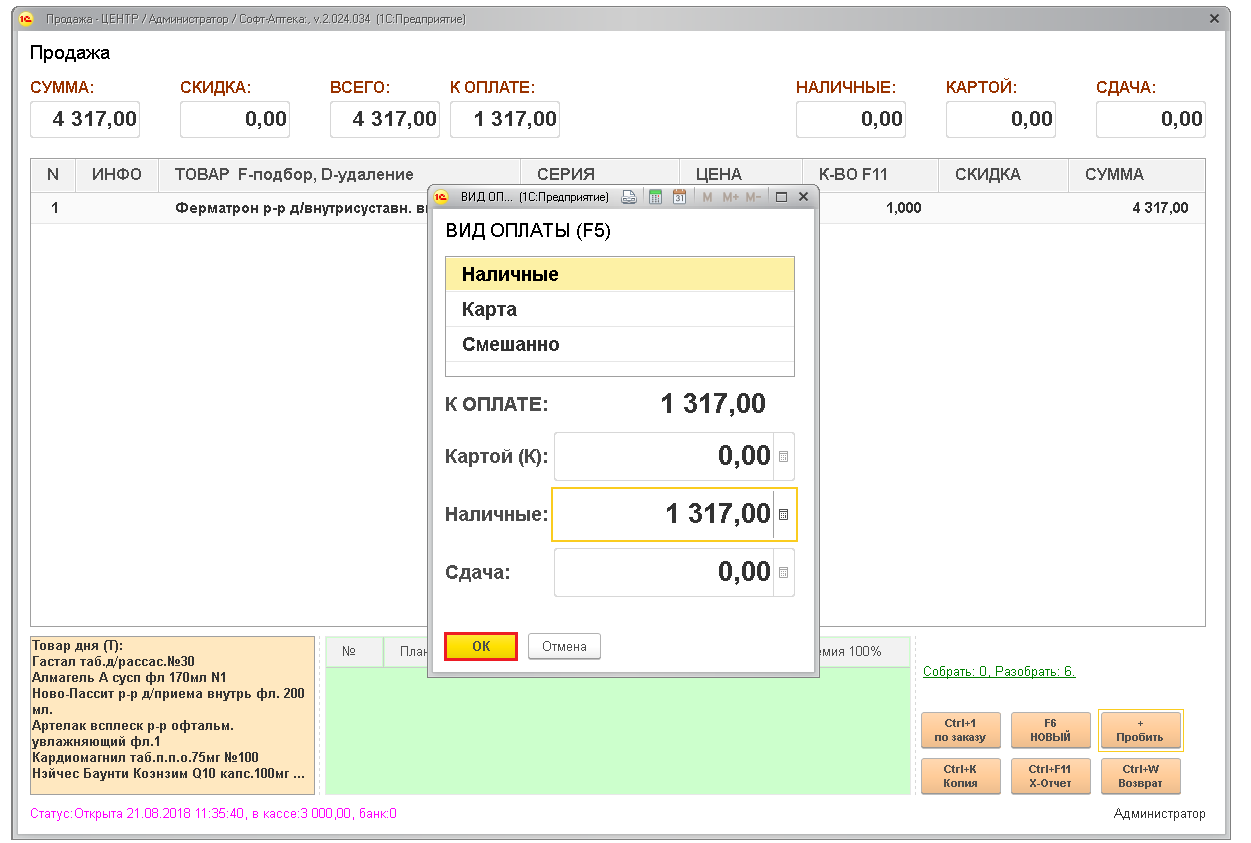Open the calendar icon in dialog title bar
This screenshot has width=1251, height=843.
680,197
